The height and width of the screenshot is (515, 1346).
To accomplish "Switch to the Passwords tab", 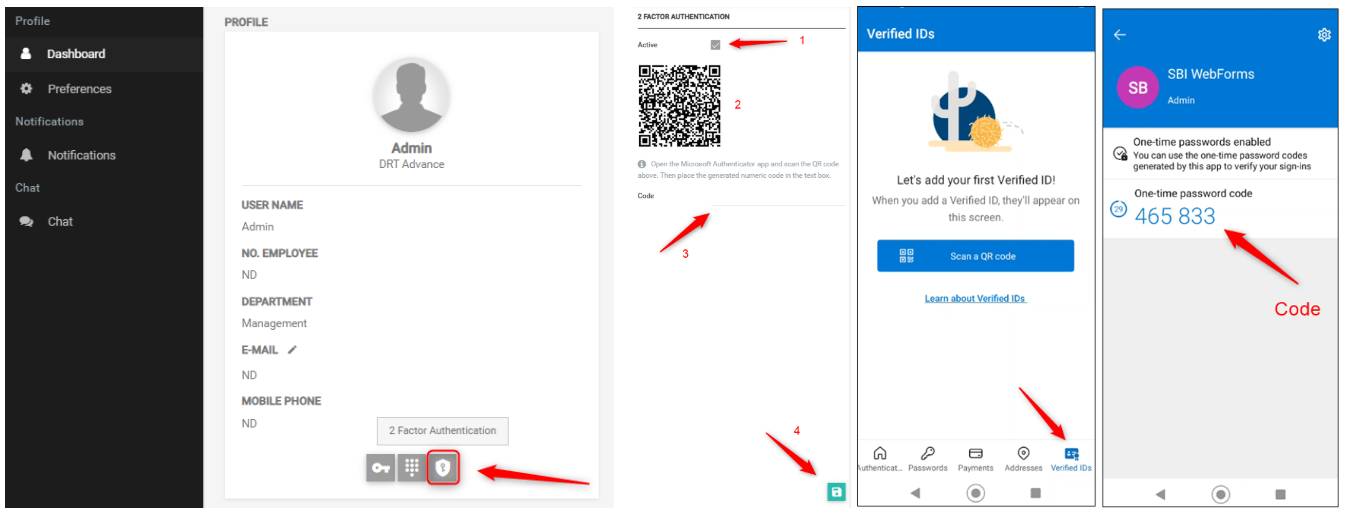I will pyautogui.click(x=927, y=459).
